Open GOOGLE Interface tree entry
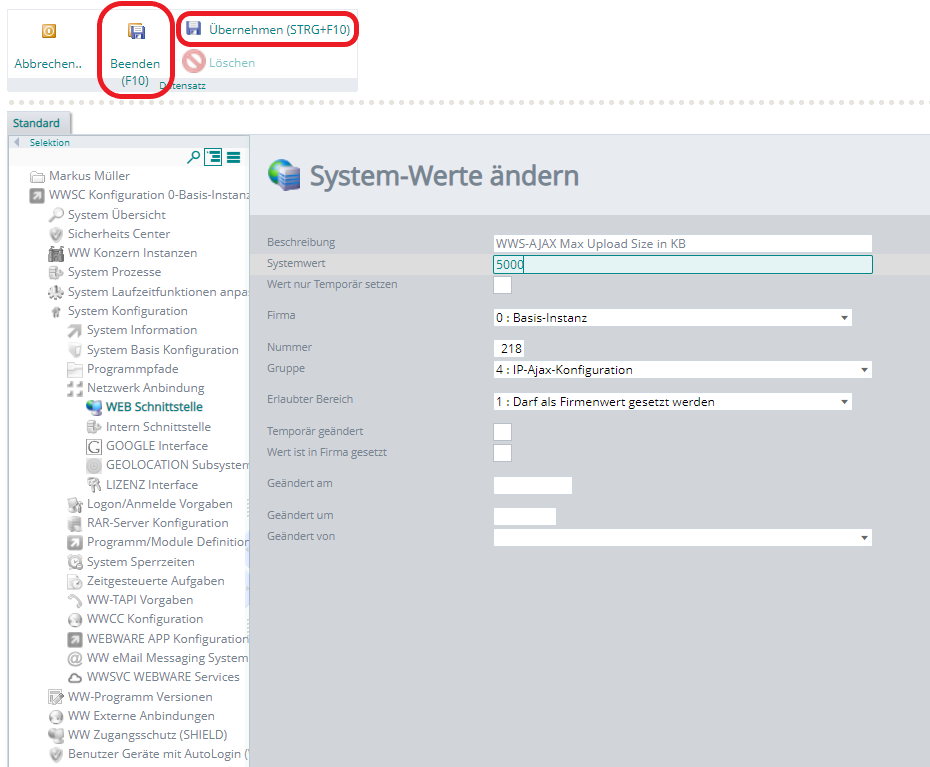This screenshot has height=767, width=930. (x=156, y=446)
